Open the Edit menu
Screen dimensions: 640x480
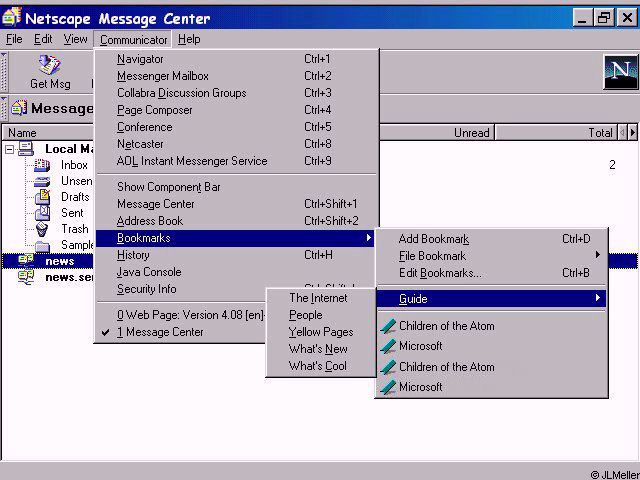point(43,39)
